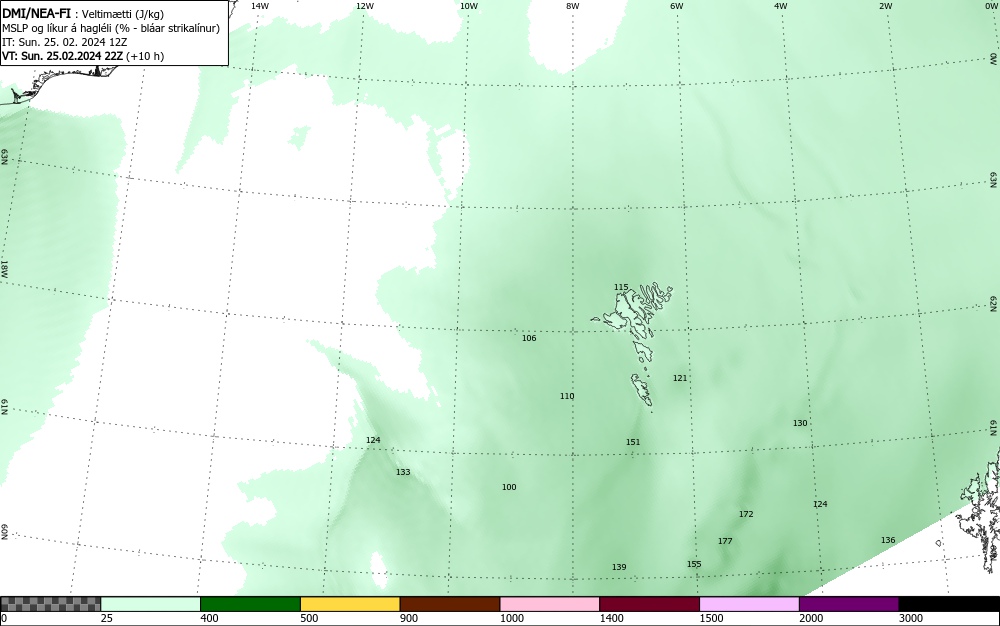
Task: Click the legend tick label 2000
Action: click(x=811, y=618)
